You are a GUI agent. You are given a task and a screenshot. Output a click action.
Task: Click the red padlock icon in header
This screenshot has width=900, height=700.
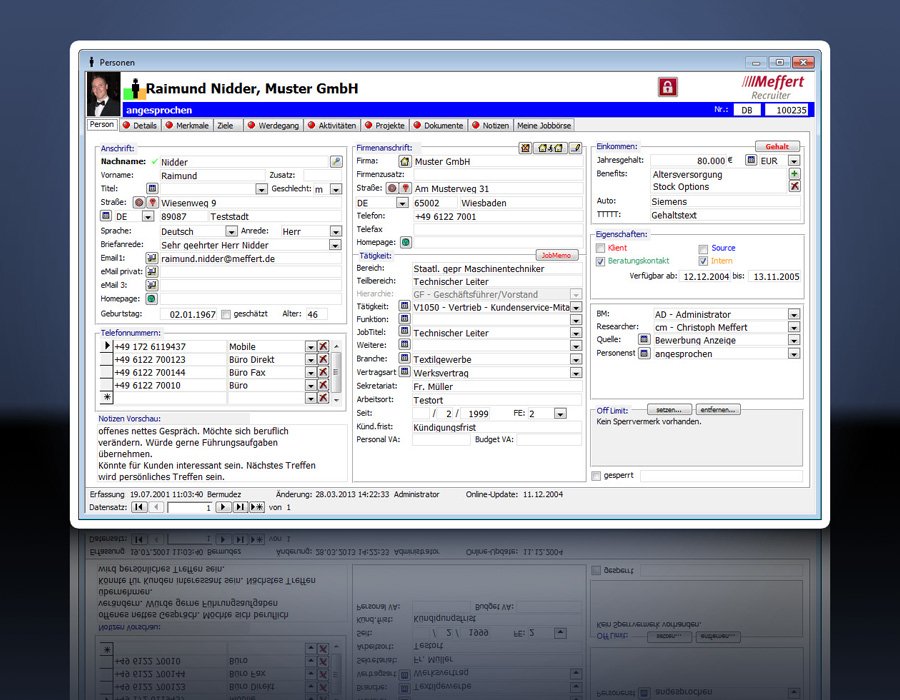point(667,87)
